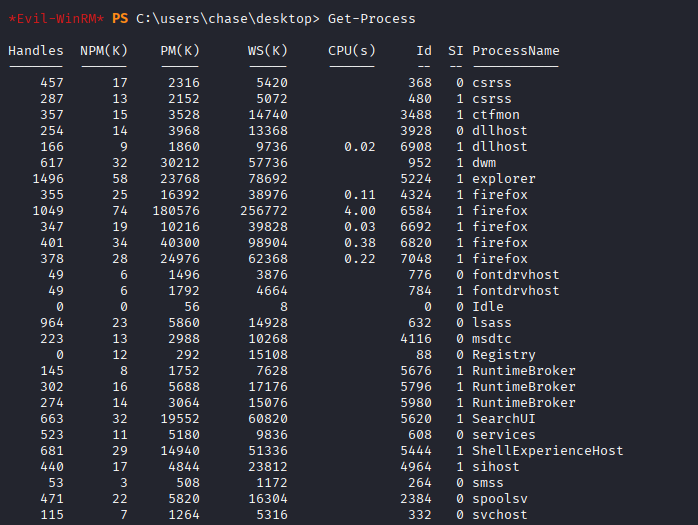Click the process Id 3488
This screenshot has height=525, width=698.
pyautogui.click(x=416, y=115)
